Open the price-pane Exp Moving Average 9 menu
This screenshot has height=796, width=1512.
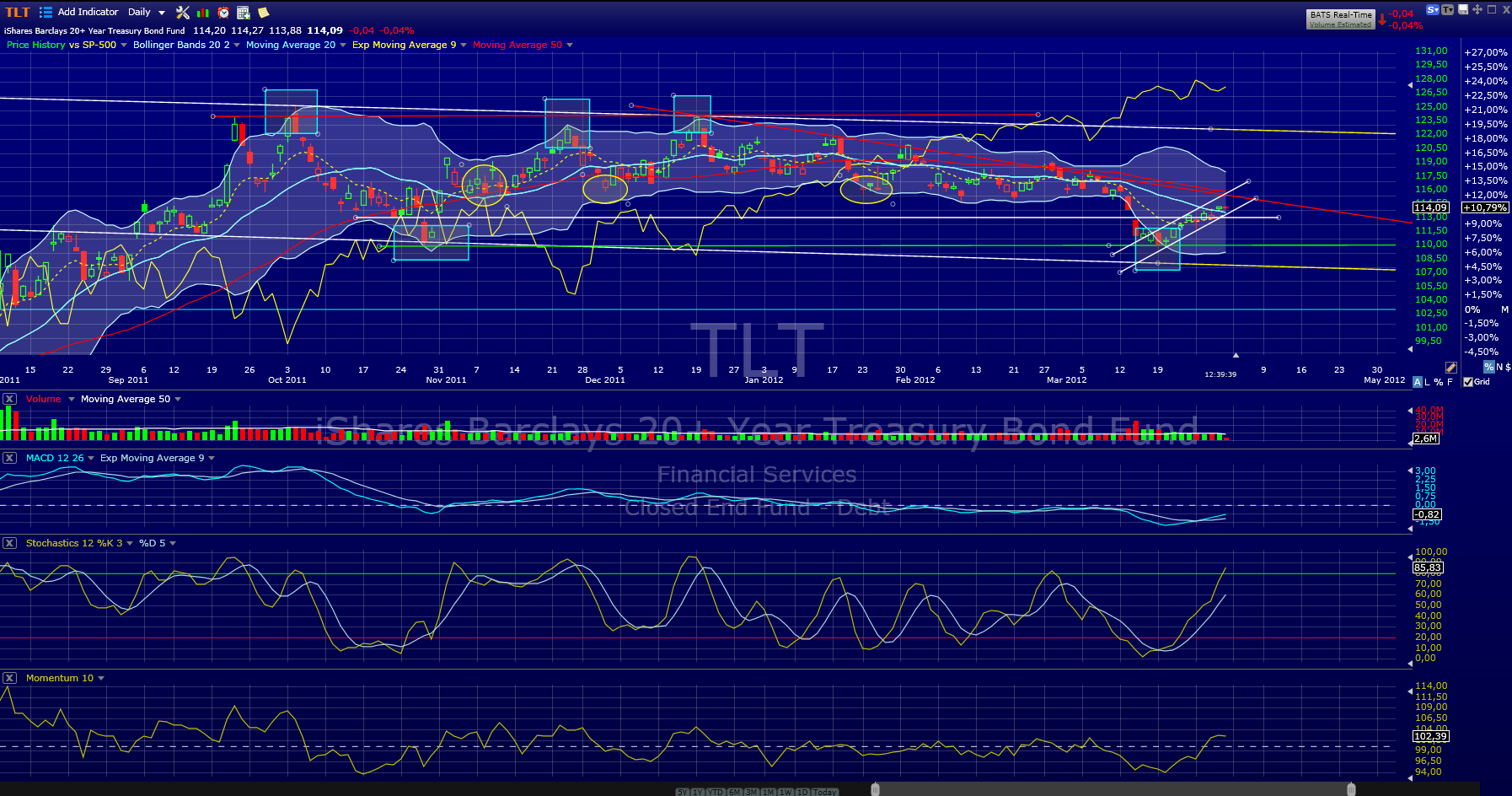coord(405,45)
